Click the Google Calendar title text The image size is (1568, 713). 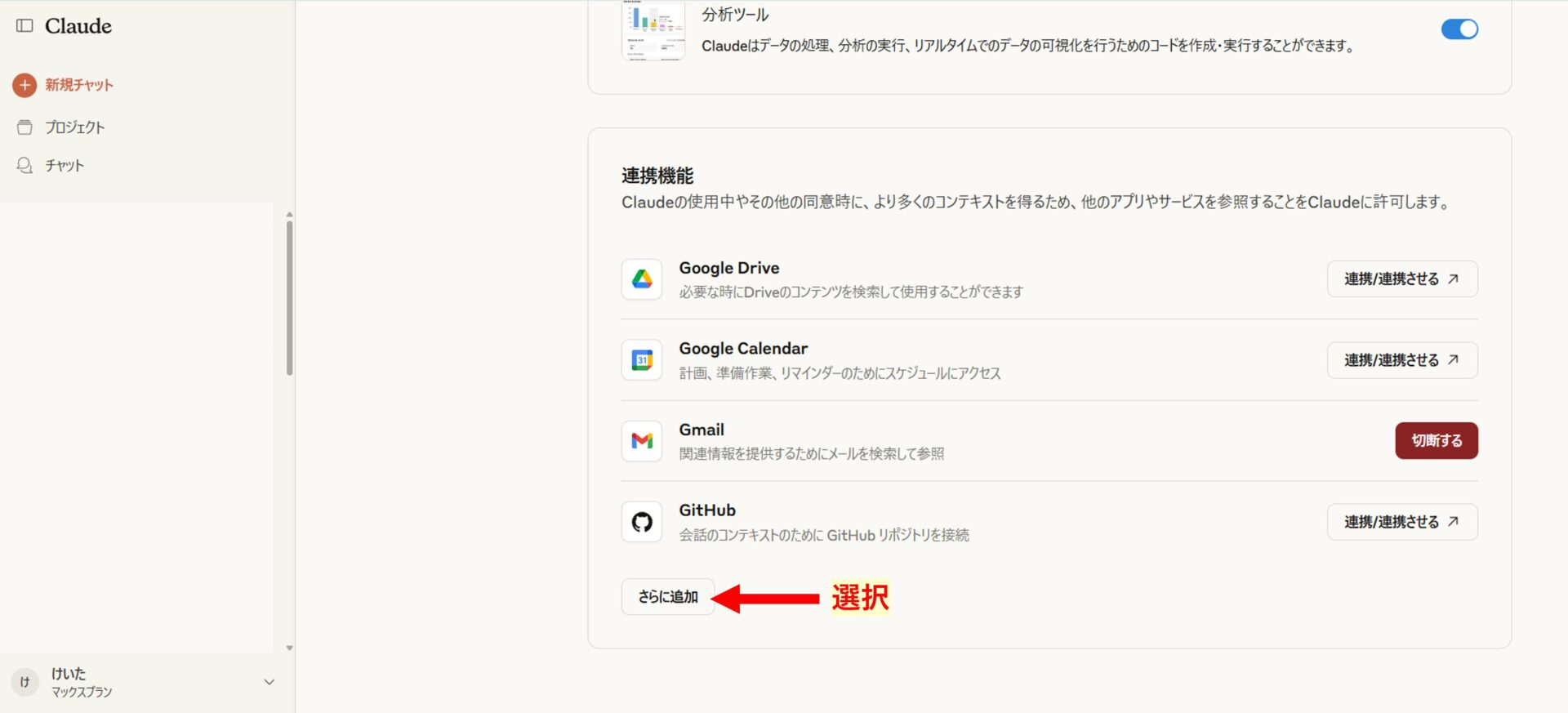743,349
